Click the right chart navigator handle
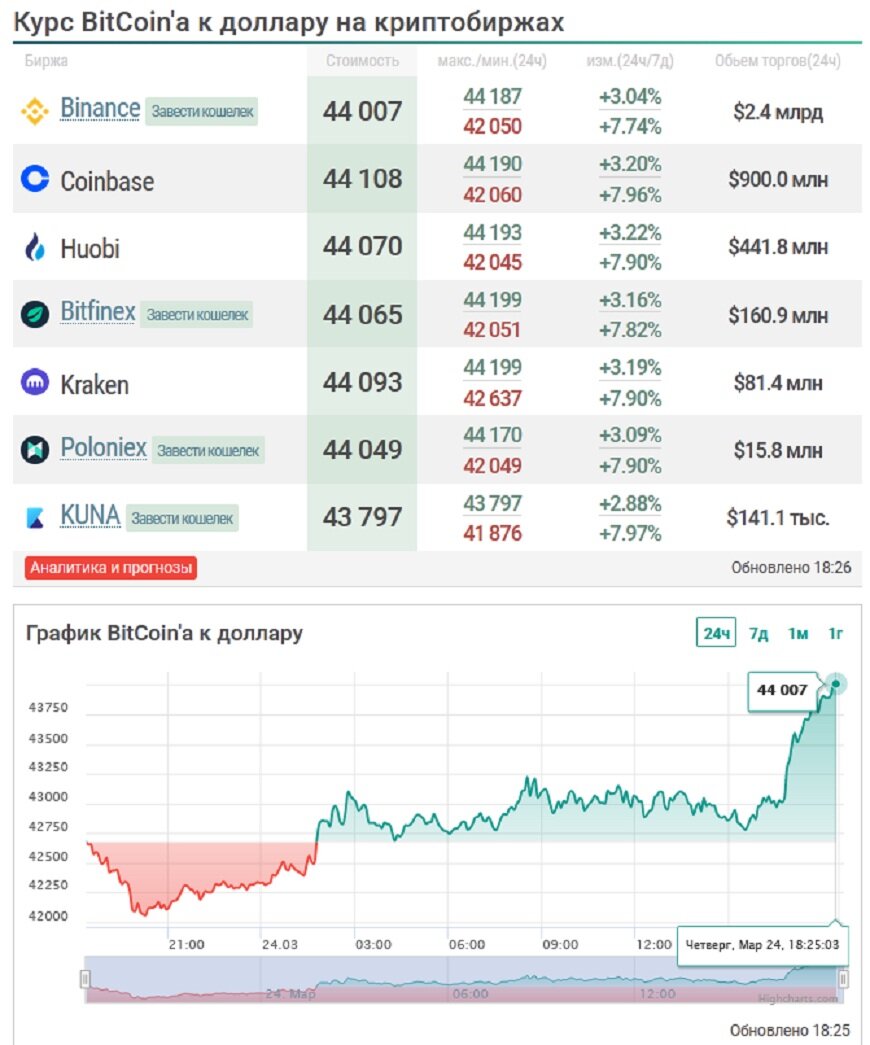The height and width of the screenshot is (1045, 870). tap(843, 978)
